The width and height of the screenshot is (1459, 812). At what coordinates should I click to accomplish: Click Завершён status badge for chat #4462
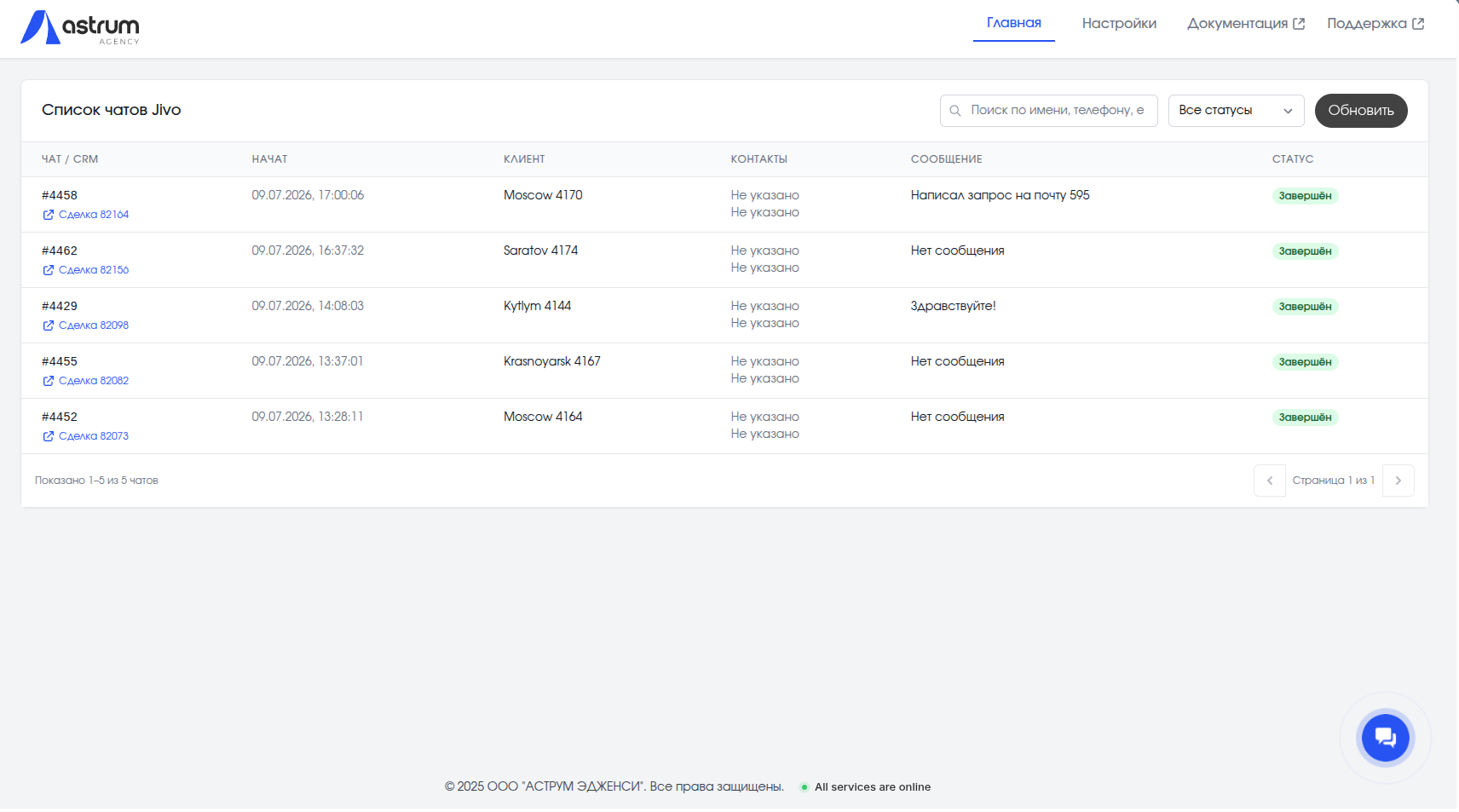[x=1305, y=251]
